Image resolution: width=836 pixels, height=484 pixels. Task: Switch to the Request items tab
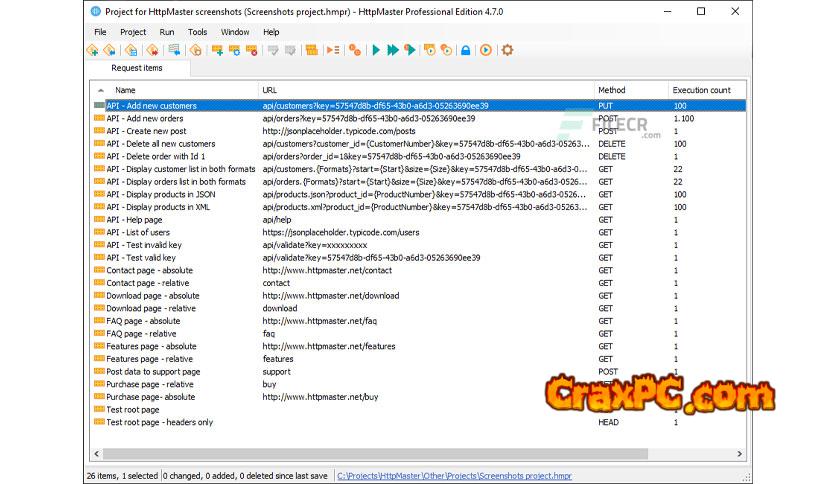tap(136, 68)
